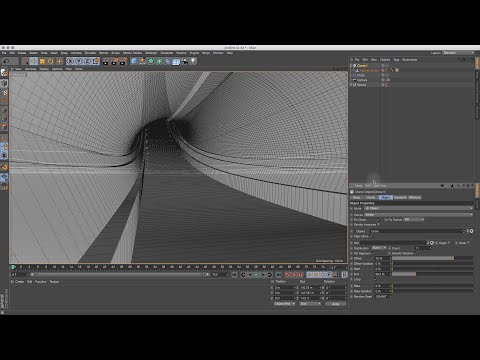Toggle the Render Instances checkbox
This screenshot has height=360, width=480.
click(379, 225)
